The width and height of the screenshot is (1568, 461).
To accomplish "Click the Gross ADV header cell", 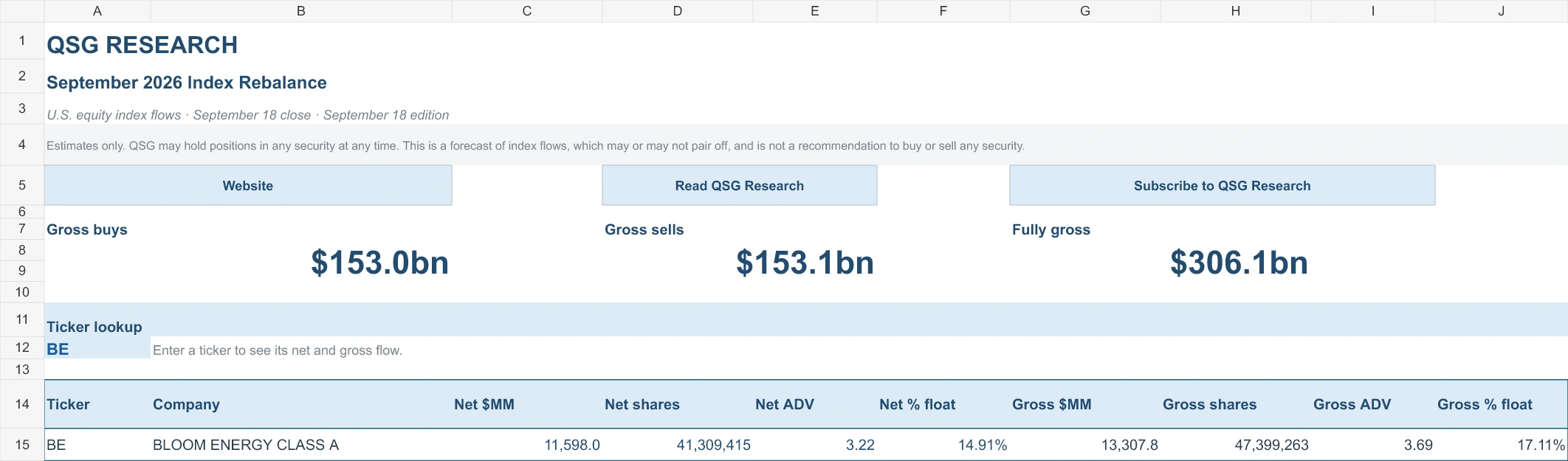I will pyautogui.click(x=1373, y=404).
